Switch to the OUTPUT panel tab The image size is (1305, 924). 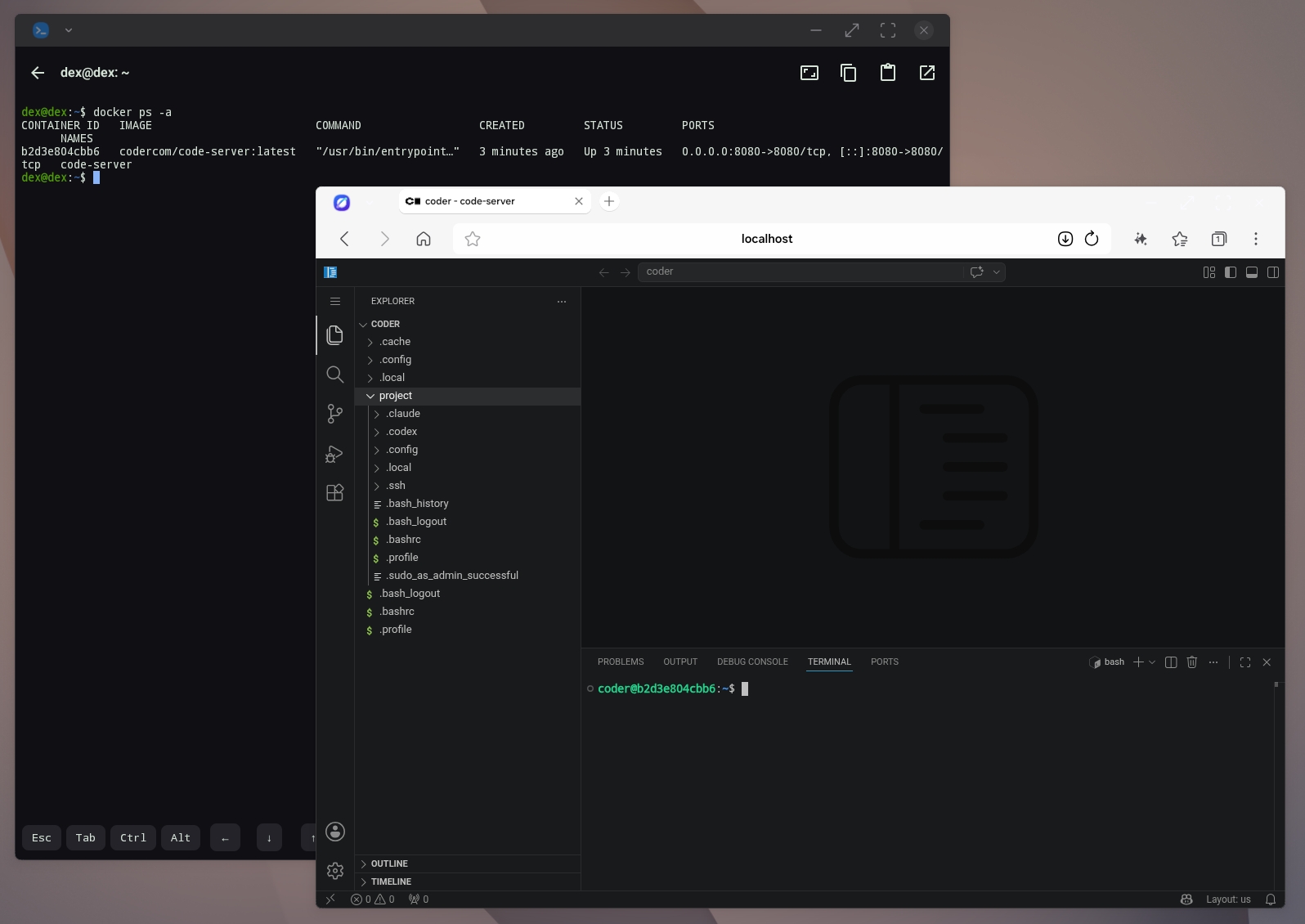680,662
